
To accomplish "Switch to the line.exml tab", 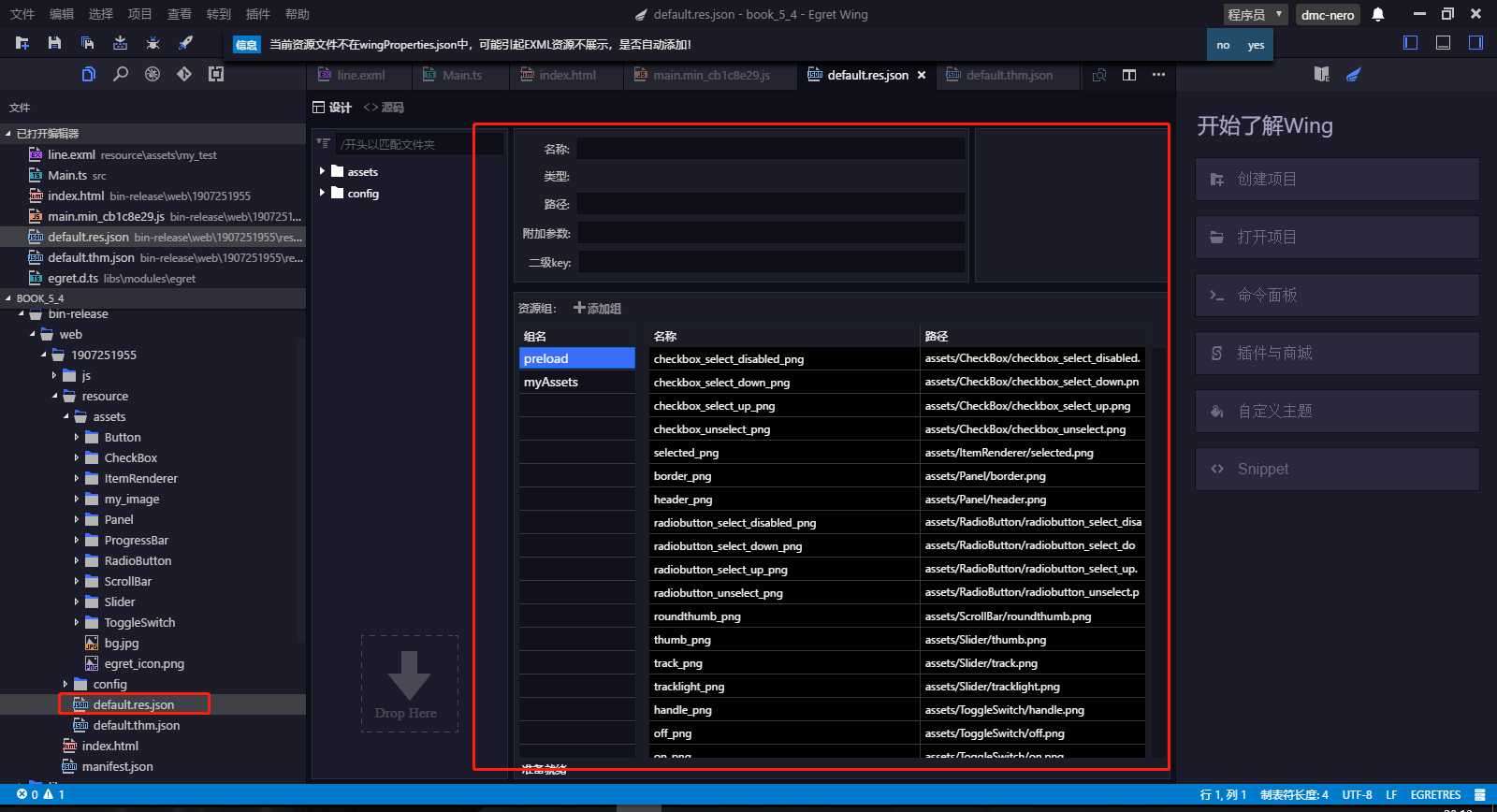I will click(x=360, y=75).
